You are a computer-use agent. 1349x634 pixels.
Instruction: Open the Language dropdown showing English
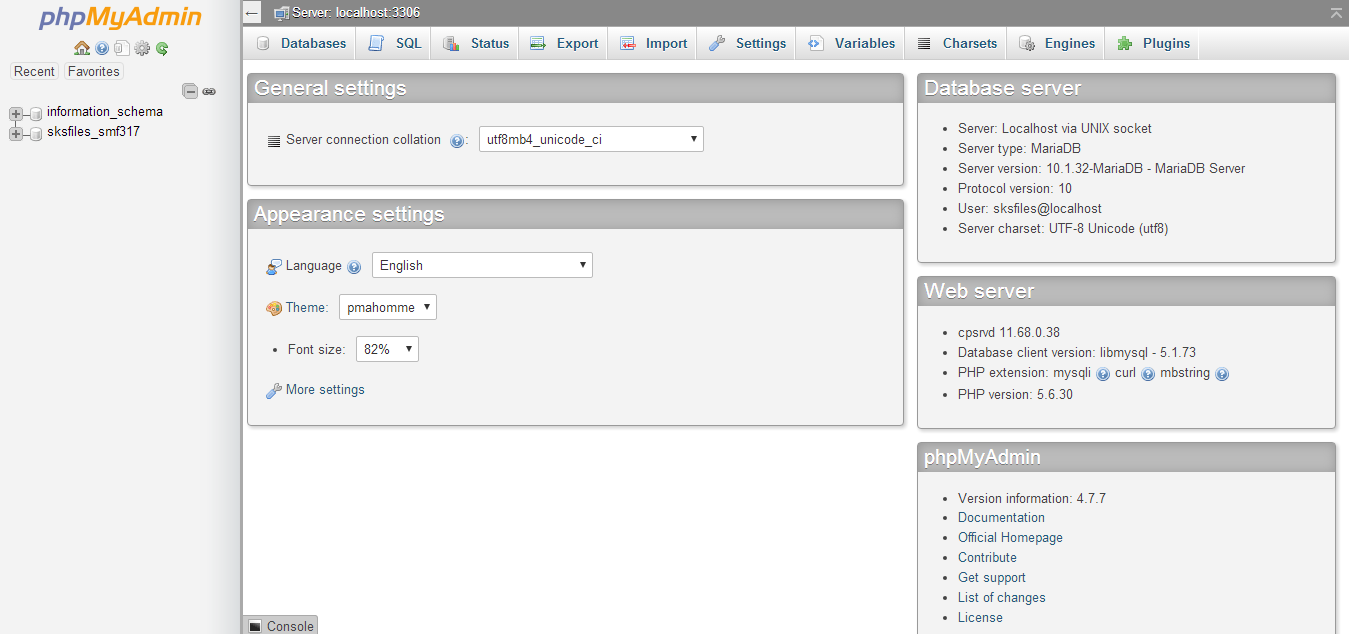pos(482,265)
